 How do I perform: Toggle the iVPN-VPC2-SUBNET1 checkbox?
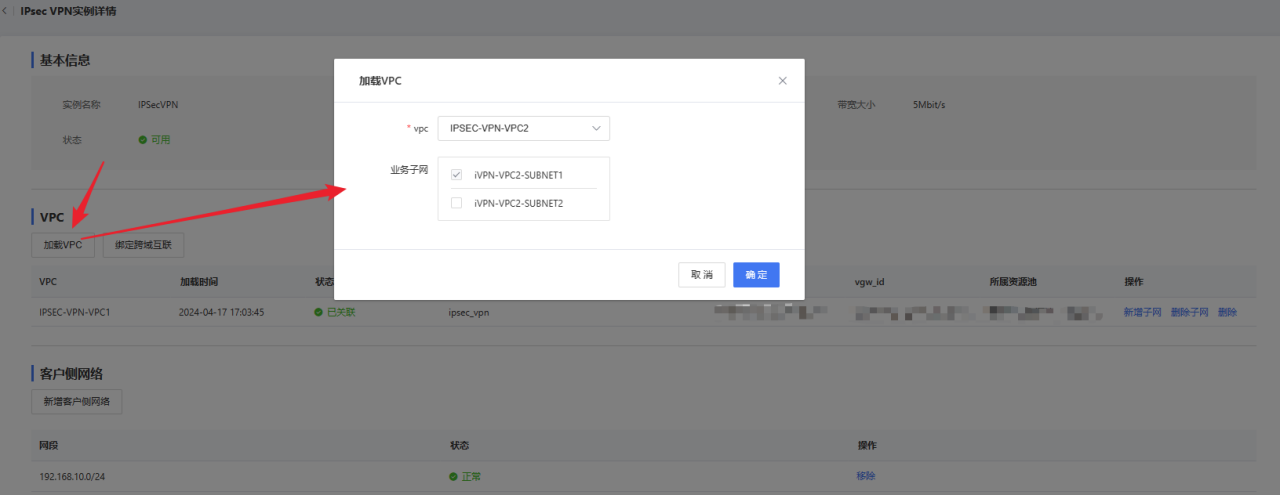[457, 175]
